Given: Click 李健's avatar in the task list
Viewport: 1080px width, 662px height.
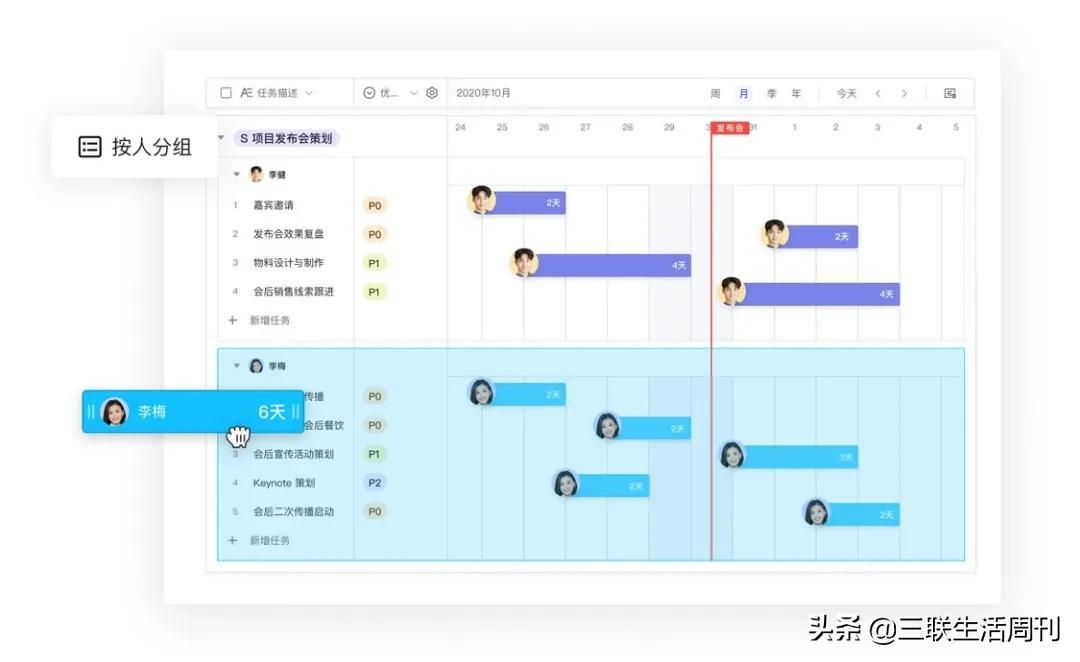Looking at the screenshot, I should (256, 173).
